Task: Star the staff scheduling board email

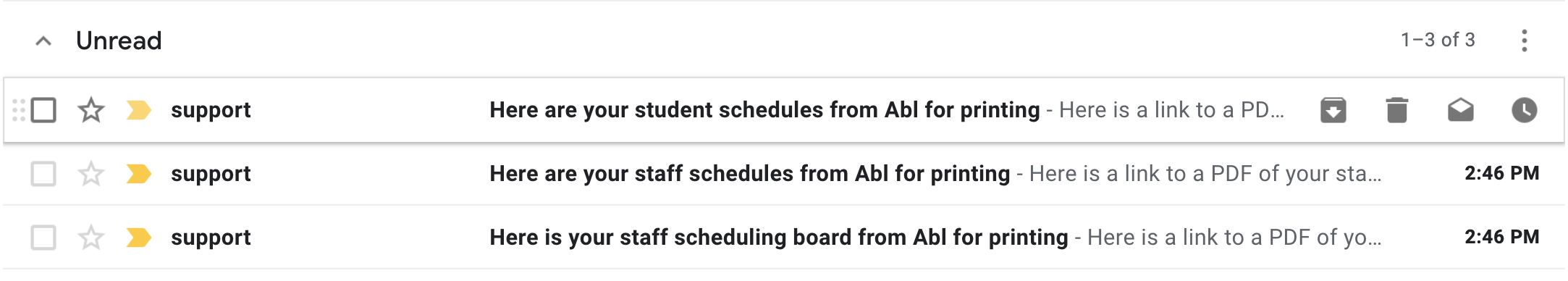Action: (x=91, y=238)
